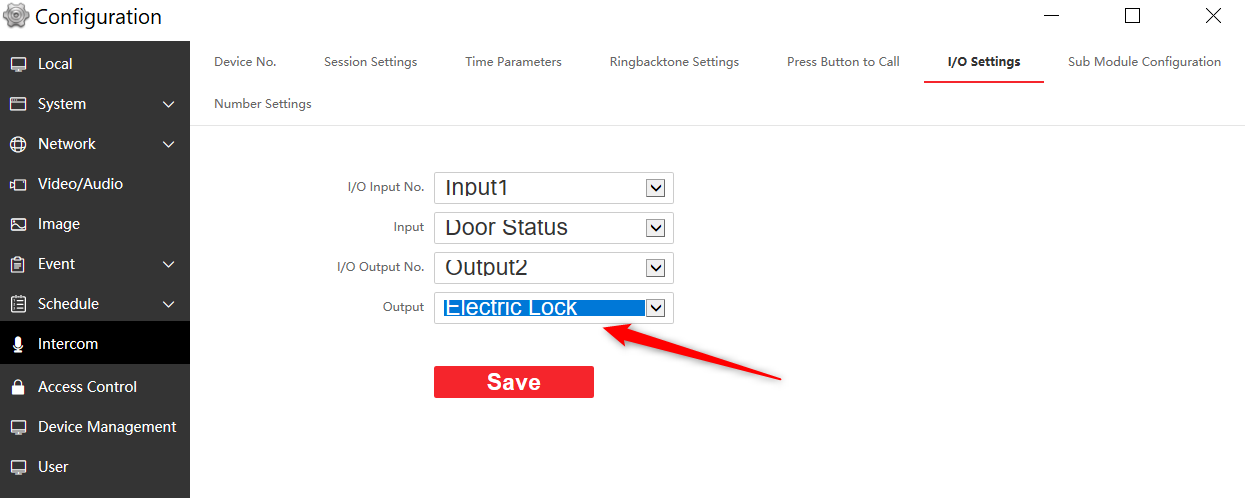Open the Door Status input dropdown

(554, 227)
